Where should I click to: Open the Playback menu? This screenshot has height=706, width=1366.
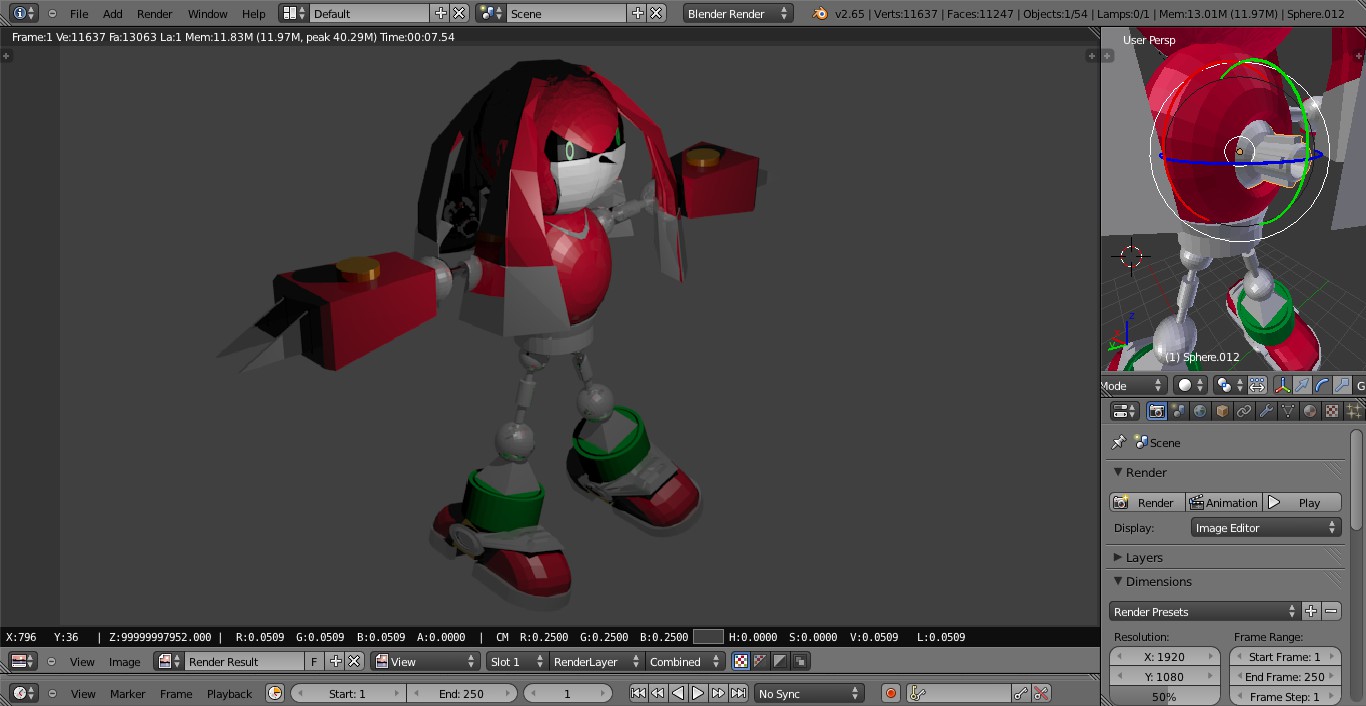pos(229,693)
